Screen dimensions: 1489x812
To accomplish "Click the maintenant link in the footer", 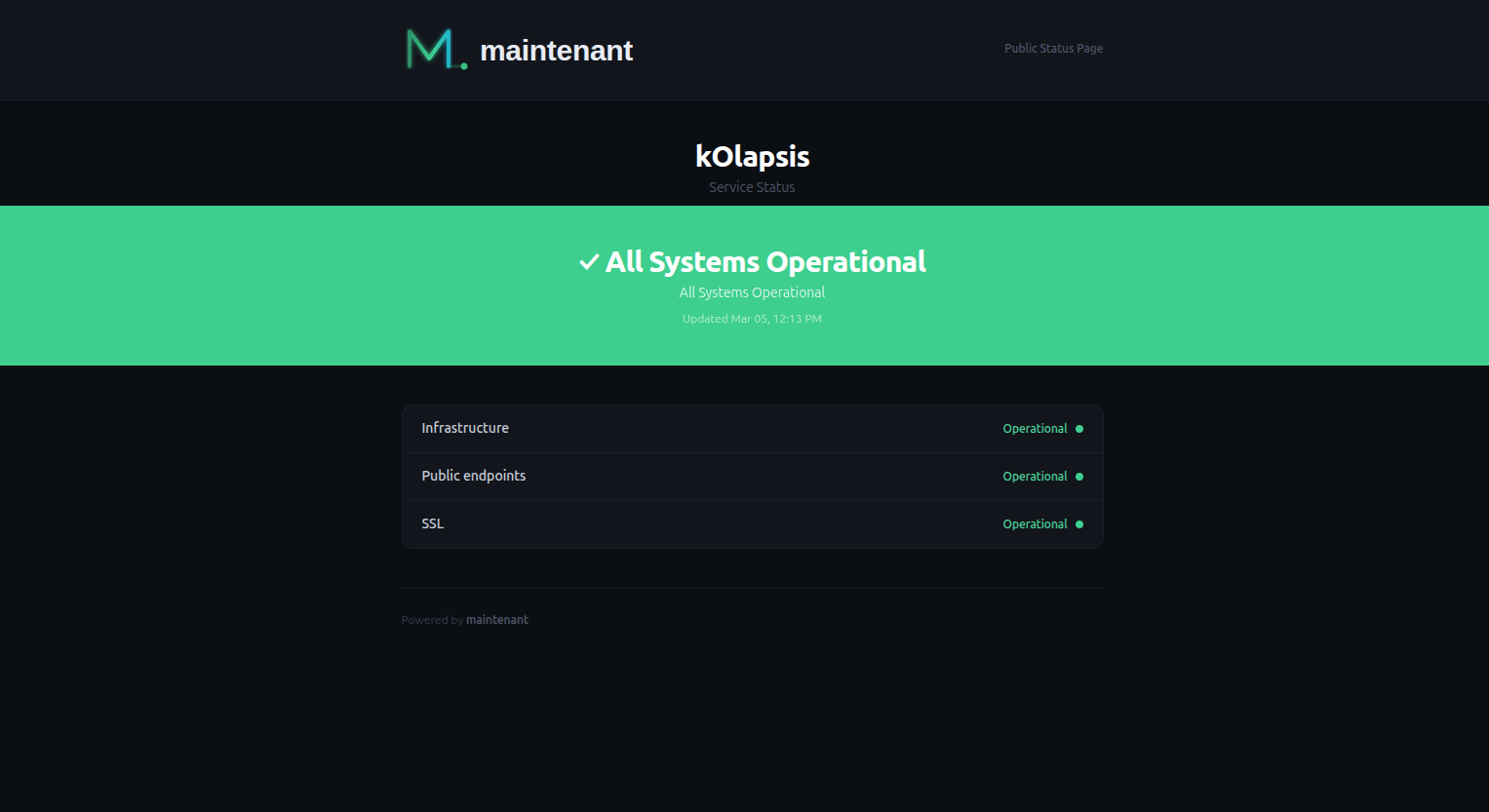I will click(497, 619).
